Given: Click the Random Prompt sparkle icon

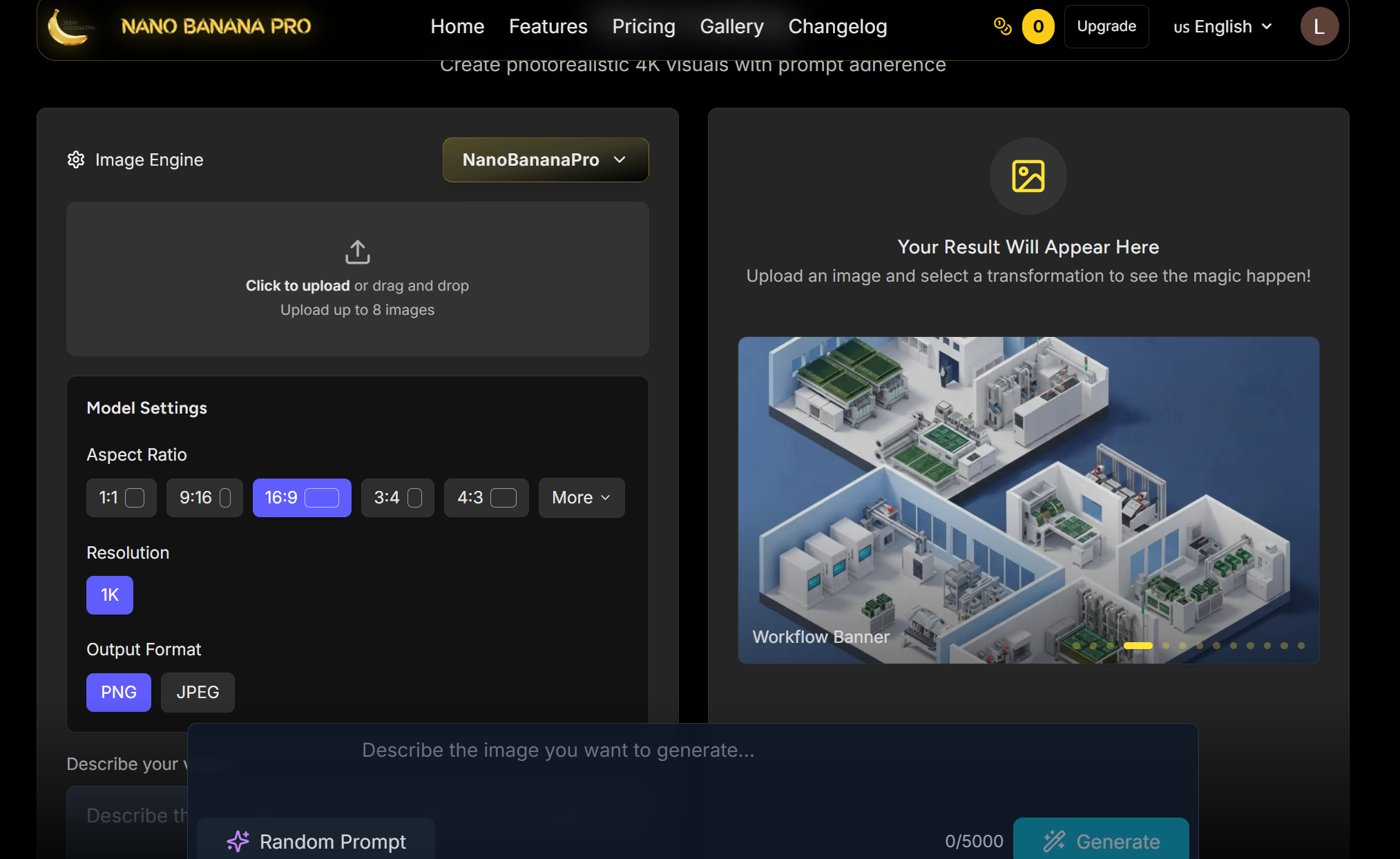Looking at the screenshot, I should tap(238, 840).
